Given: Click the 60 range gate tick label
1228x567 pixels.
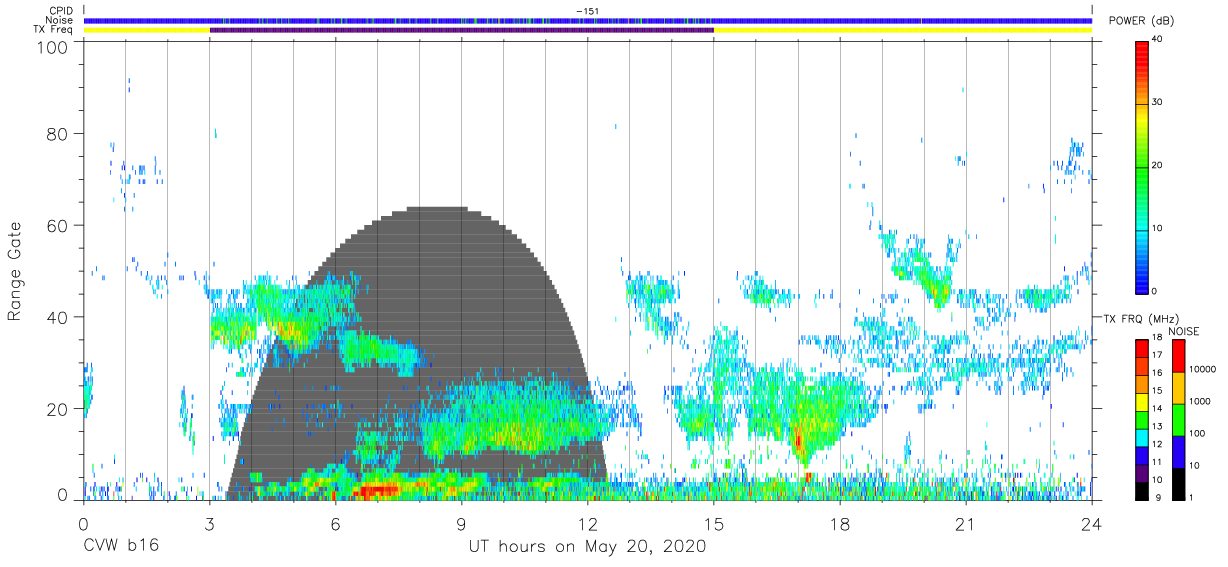Looking at the screenshot, I should click(x=56, y=226).
